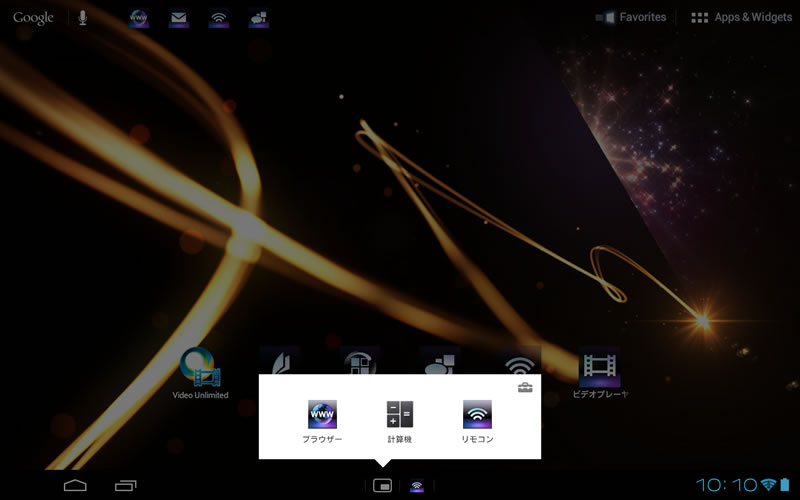800x500 pixels.
Task: Open the remote control shortcut in top bar
Action: 218,18
